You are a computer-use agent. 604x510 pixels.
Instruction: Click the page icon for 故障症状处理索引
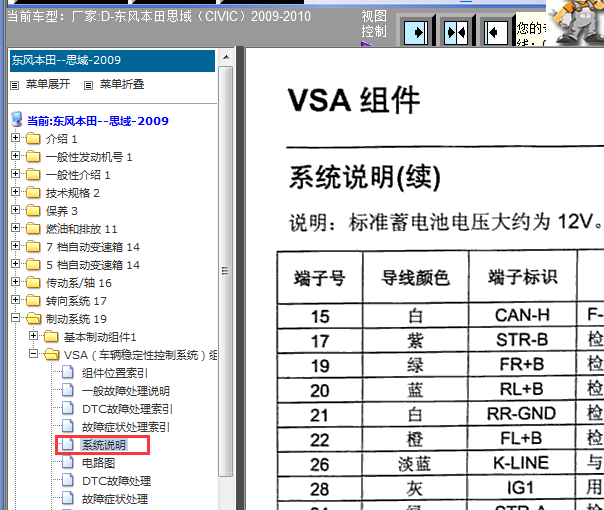pyautogui.click(x=68, y=426)
